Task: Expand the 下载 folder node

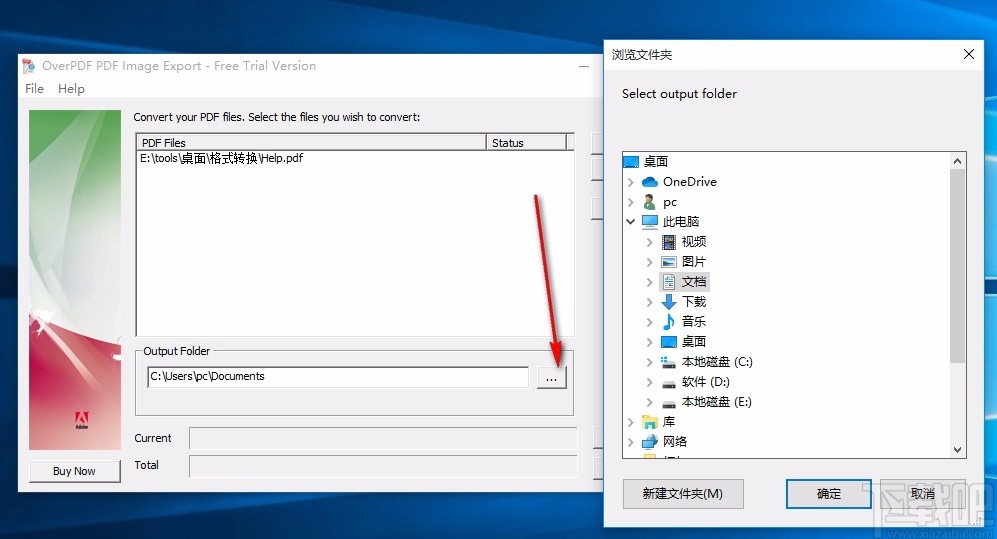Action: (x=649, y=302)
